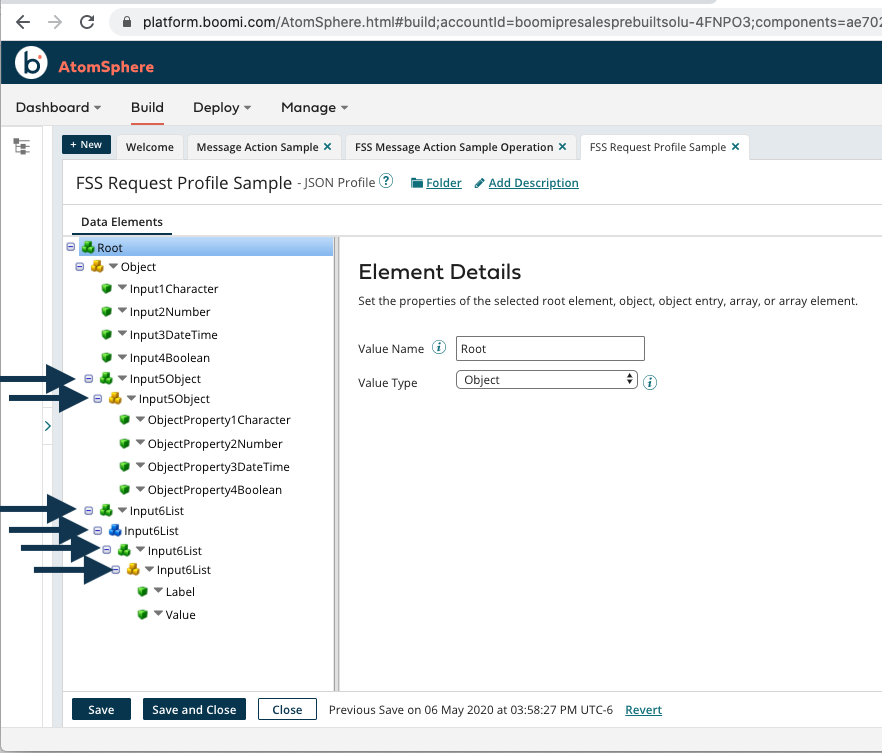882x753 pixels.
Task: Click the Save button
Action: [x=101, y=709]
